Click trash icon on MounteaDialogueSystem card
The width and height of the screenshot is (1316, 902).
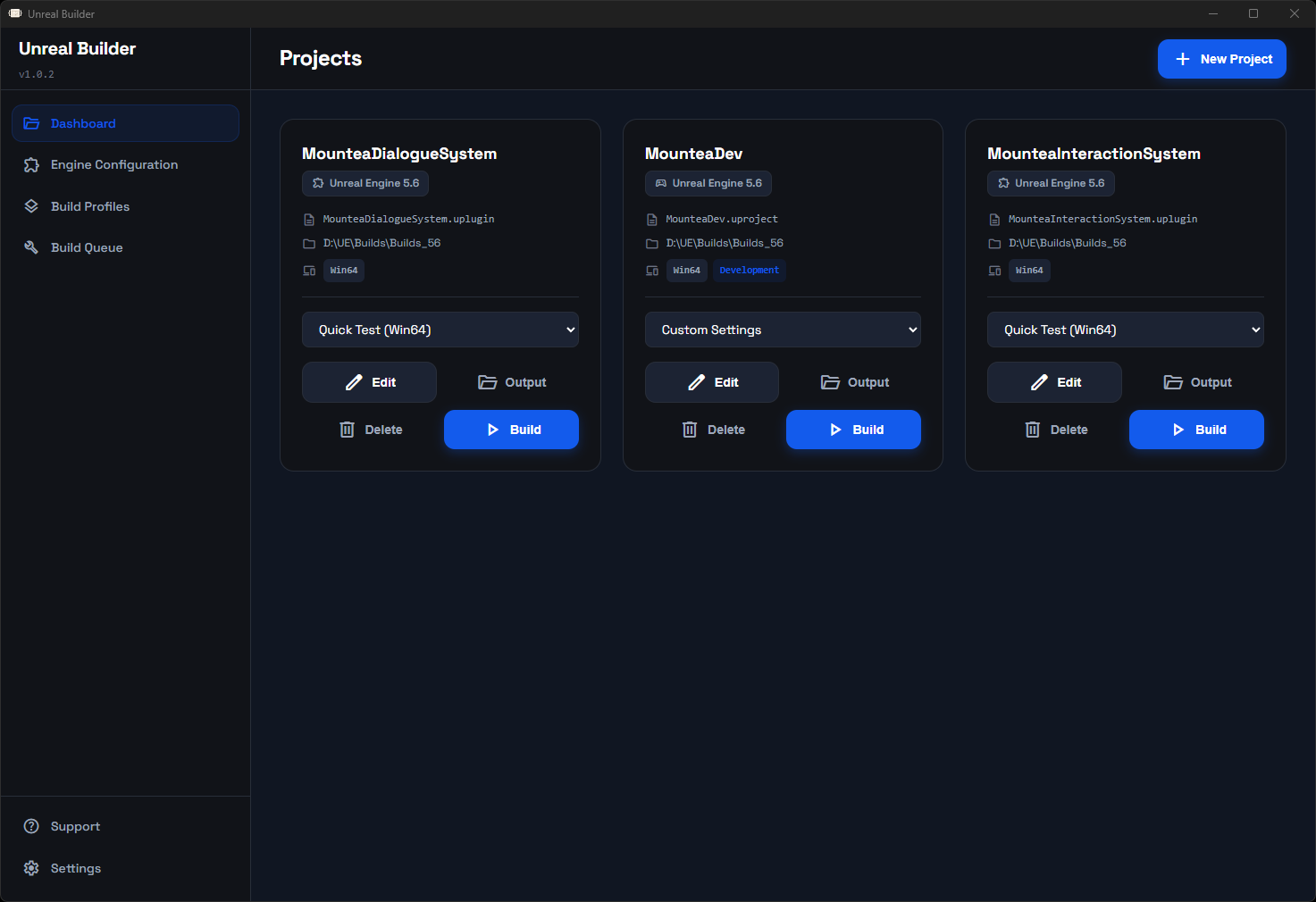348,430
